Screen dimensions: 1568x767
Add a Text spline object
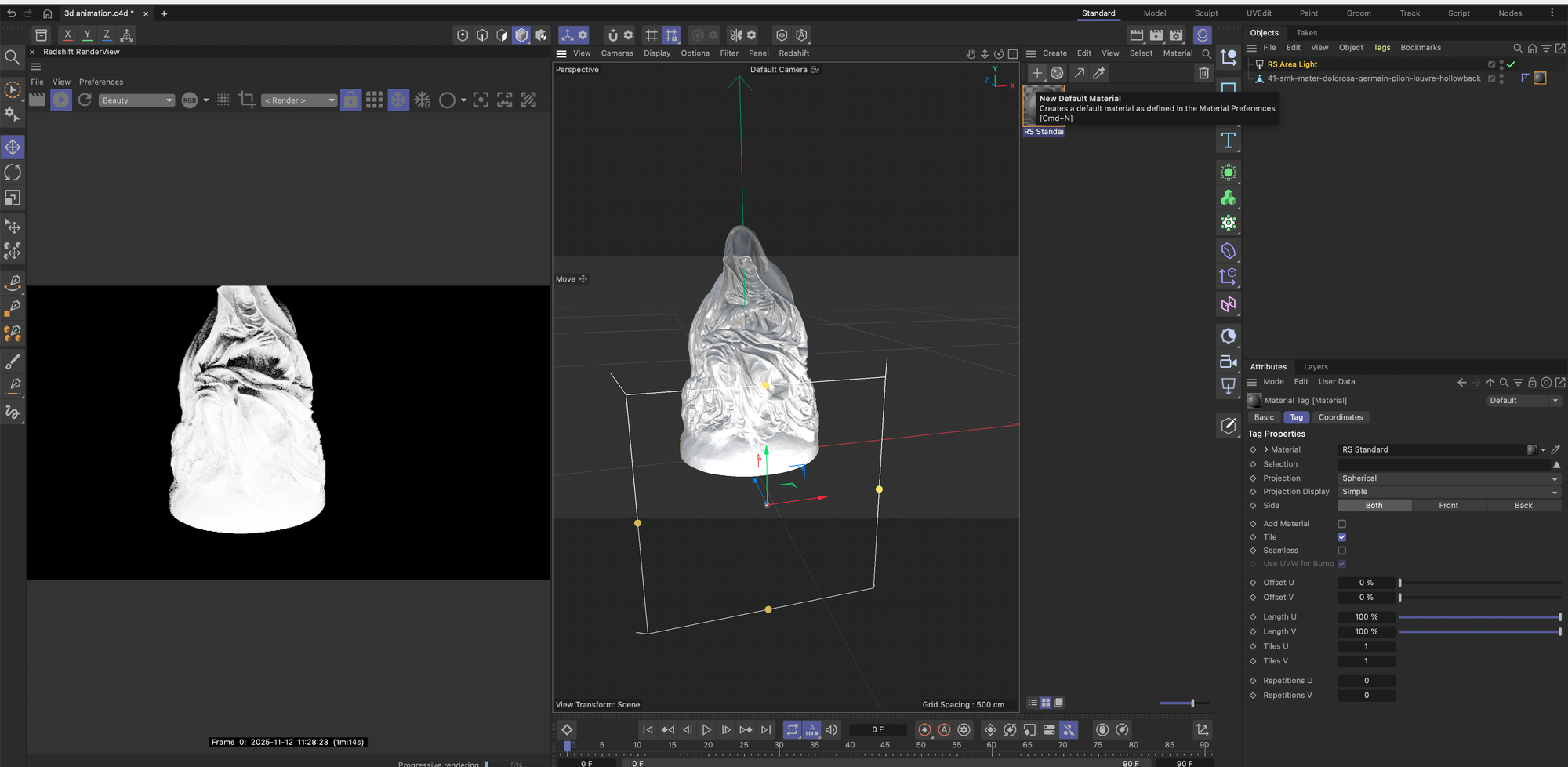[1228, 141]
